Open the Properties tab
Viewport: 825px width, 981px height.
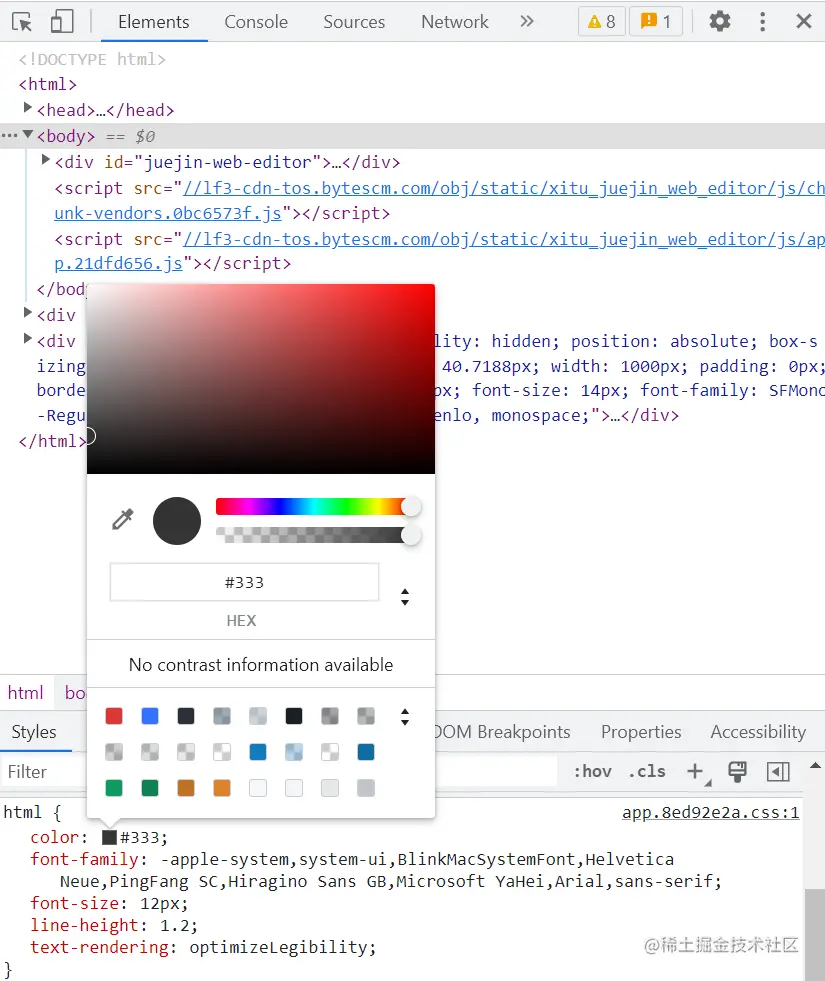(641, 732)
